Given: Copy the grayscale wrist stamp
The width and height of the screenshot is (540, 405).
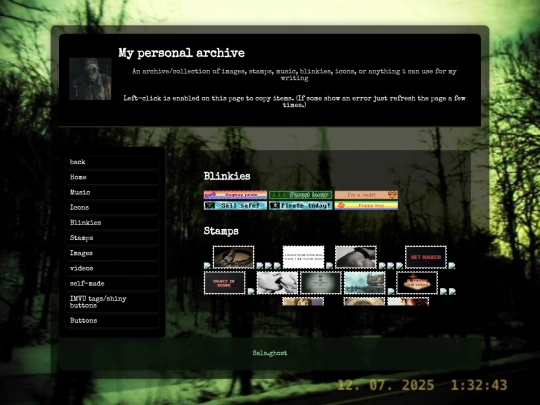Looking at the screenshot, I should point(356,257).
